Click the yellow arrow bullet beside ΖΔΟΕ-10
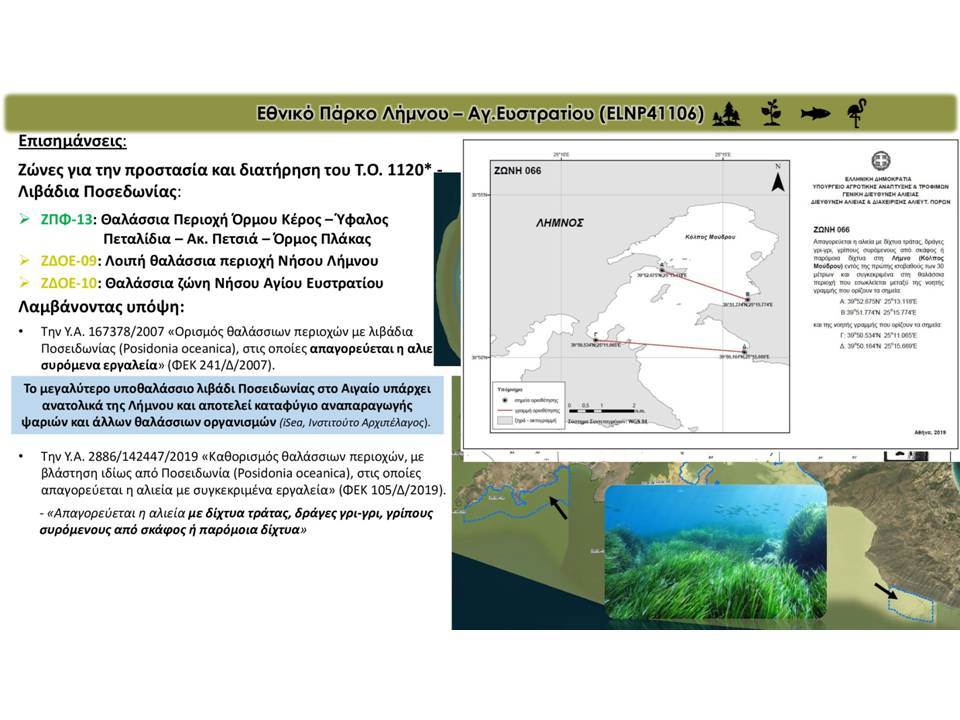The image size is (960, 720). pos(24,282)
